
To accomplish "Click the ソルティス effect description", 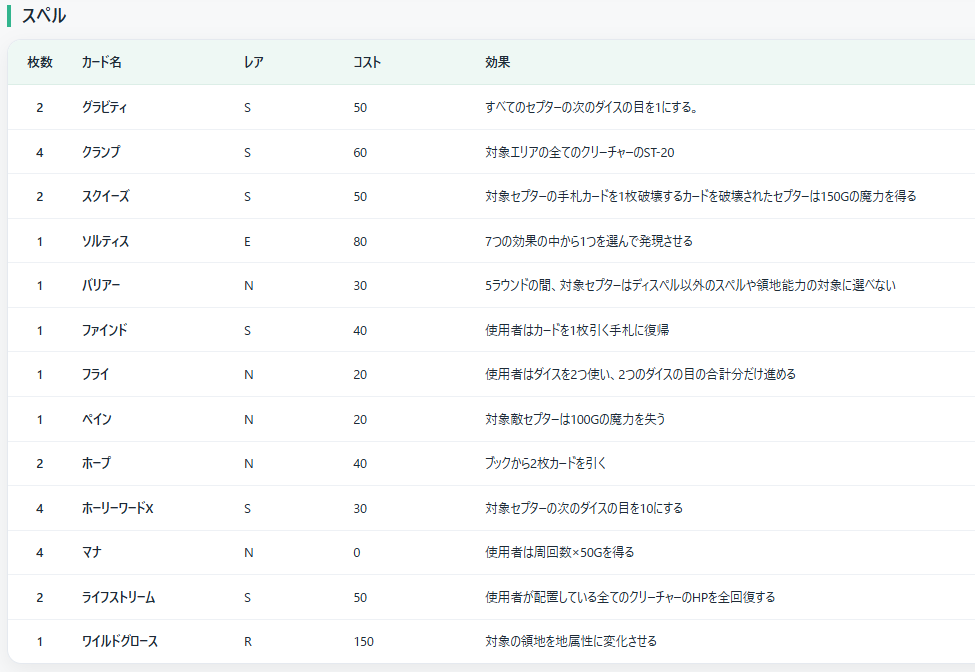I will tap(589, 241).
